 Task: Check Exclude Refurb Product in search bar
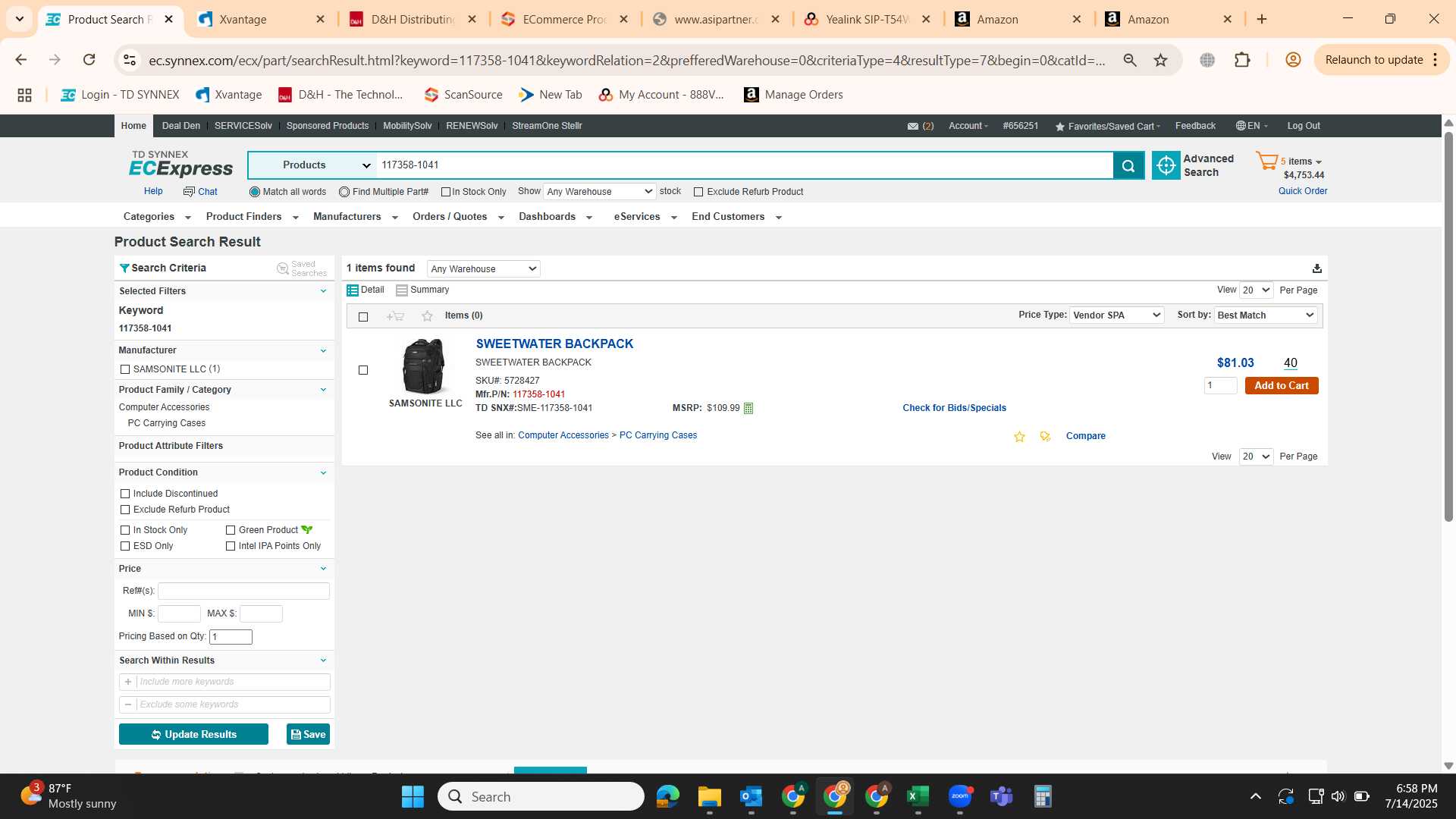tap(698, 193)
